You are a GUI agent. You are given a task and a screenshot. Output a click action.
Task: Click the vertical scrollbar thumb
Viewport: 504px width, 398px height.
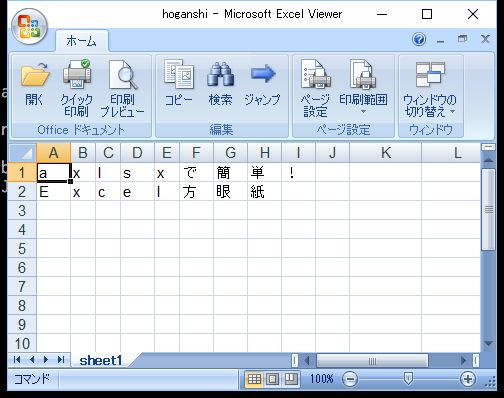tap(488, 209)
